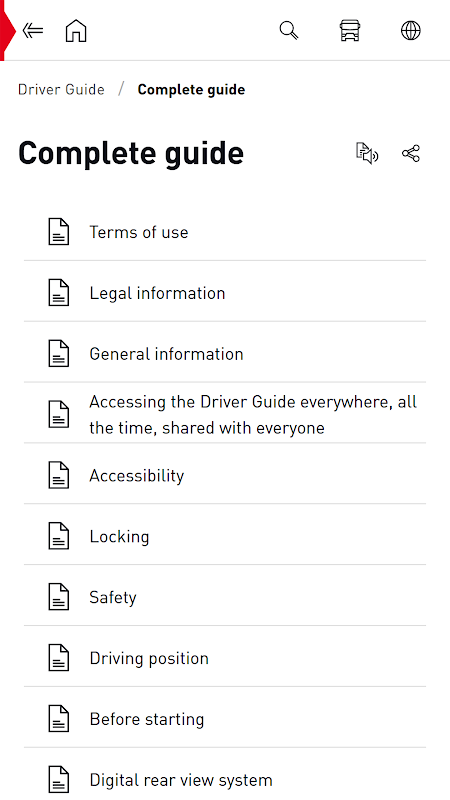This screenshot has width=450, height=800.
Task: Open language selection globe icon
Action: 411,31
